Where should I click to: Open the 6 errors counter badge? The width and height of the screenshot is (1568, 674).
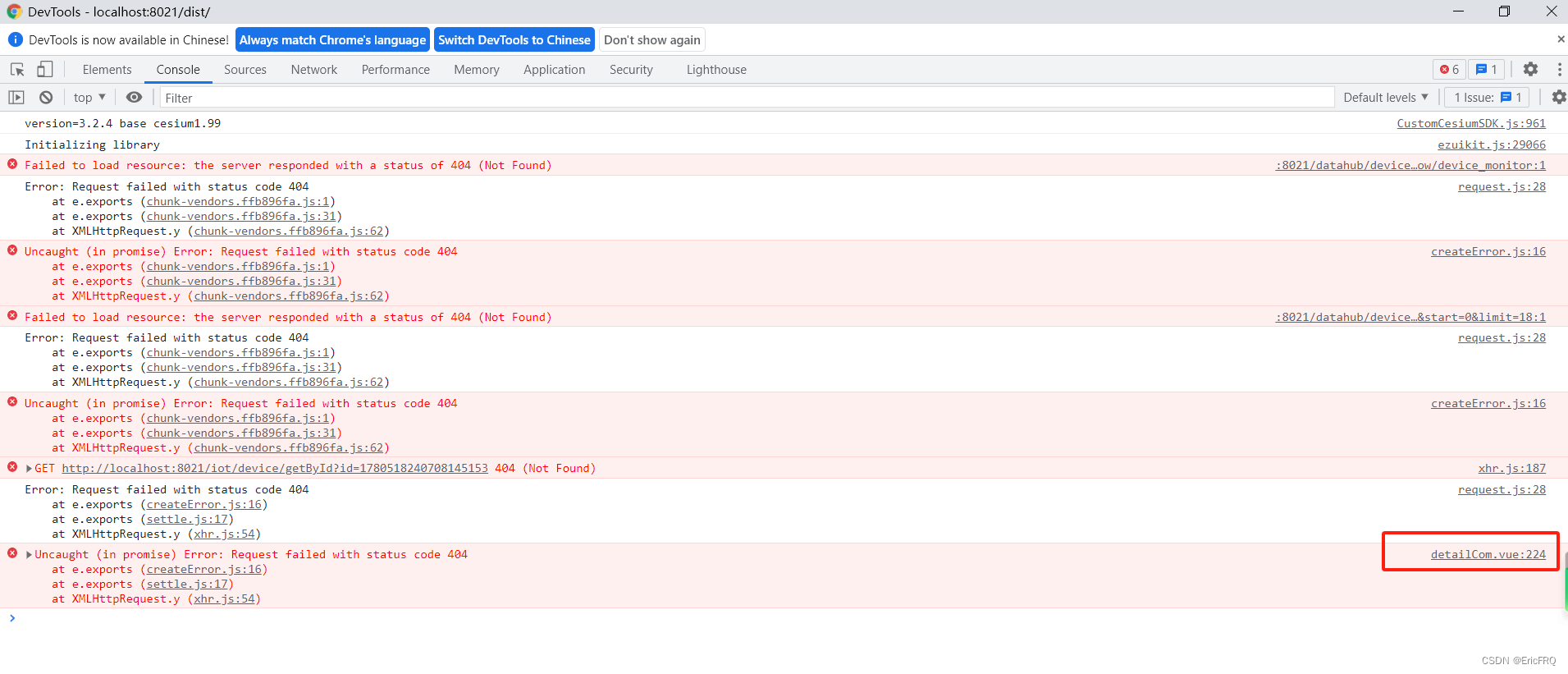coord(1449,70)
